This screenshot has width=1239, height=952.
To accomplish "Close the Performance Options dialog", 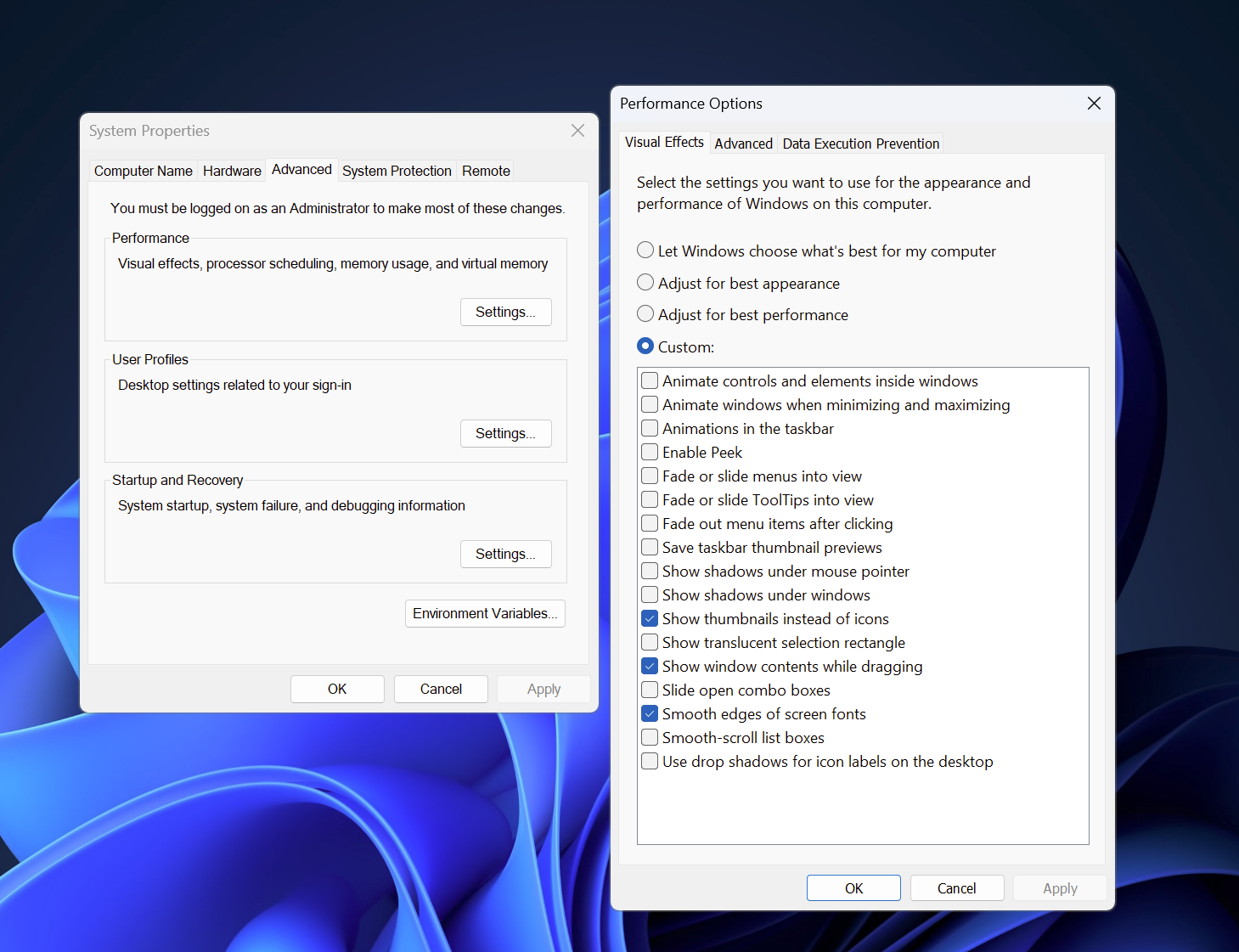I will pos(1094,104).
